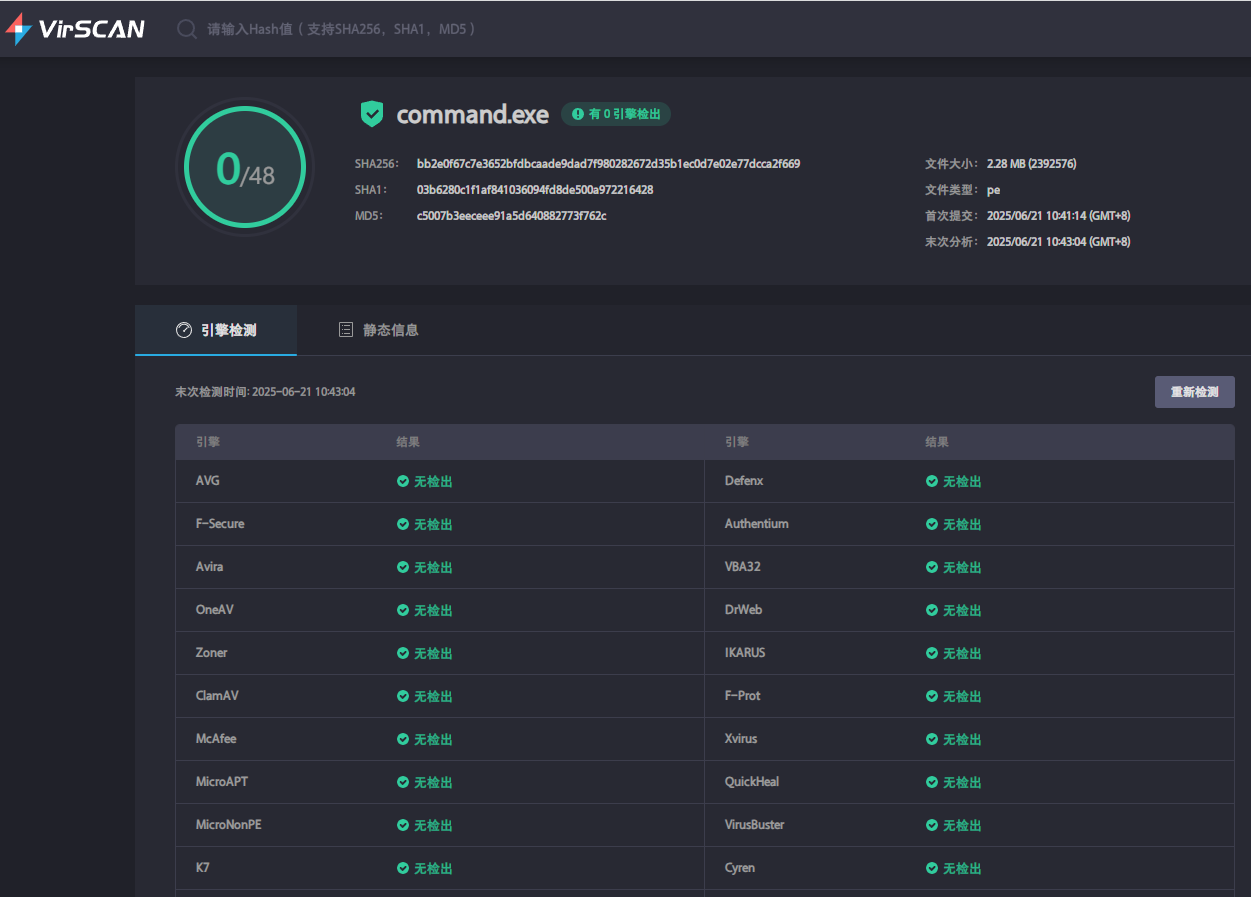
Task: Click the IKARUS engine name
Action: [x=745, y=653]
